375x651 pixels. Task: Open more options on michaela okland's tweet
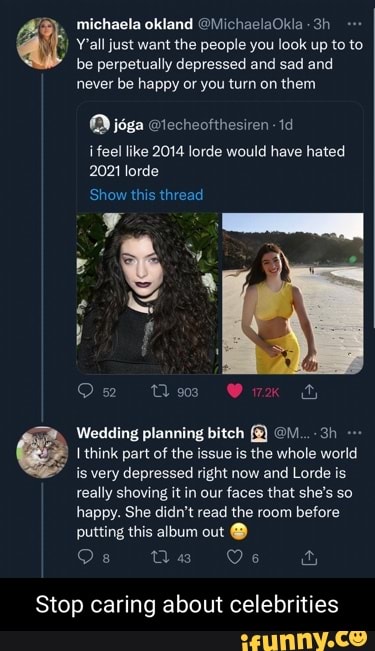354,24
